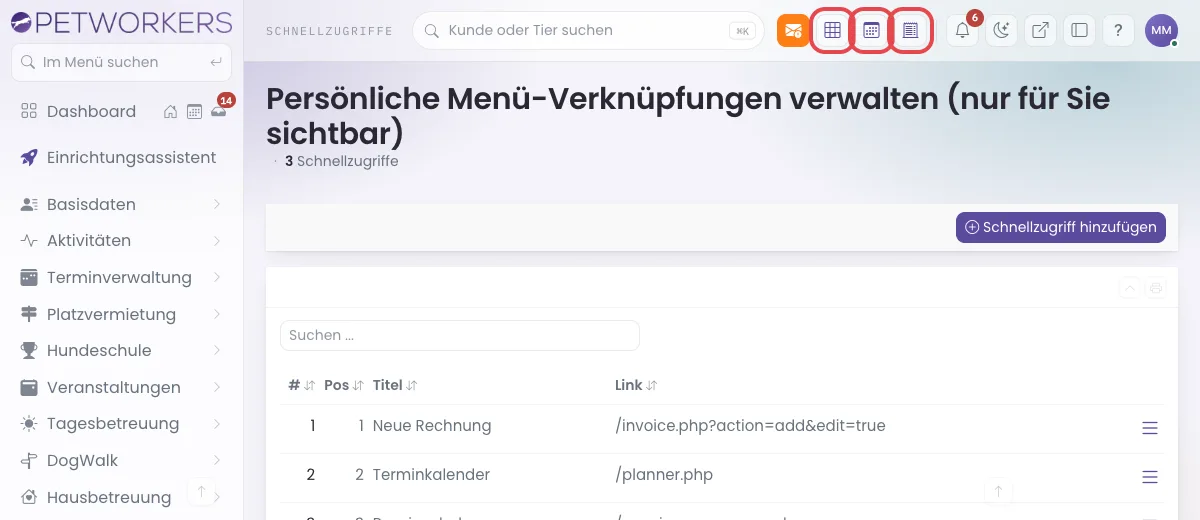Viewport: 1200px width, 520px height.
Task: Open the DogWalk menu item
Action: [x=120, y=460]
